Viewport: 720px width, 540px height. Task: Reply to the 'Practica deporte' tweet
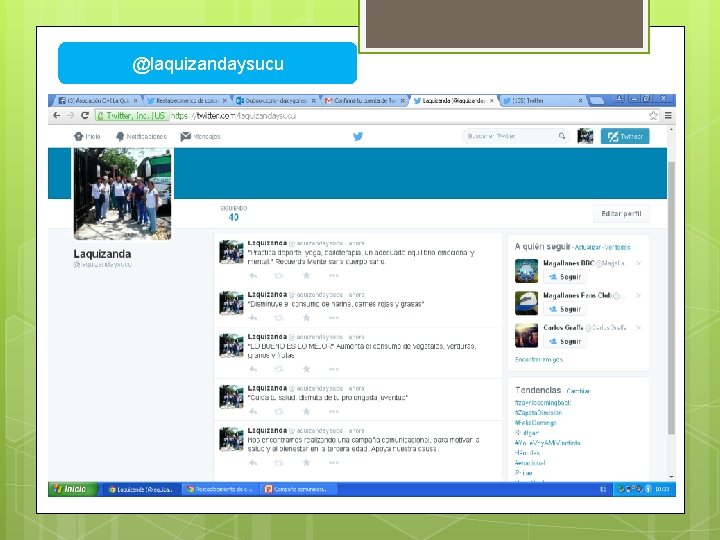coord(253,276)
